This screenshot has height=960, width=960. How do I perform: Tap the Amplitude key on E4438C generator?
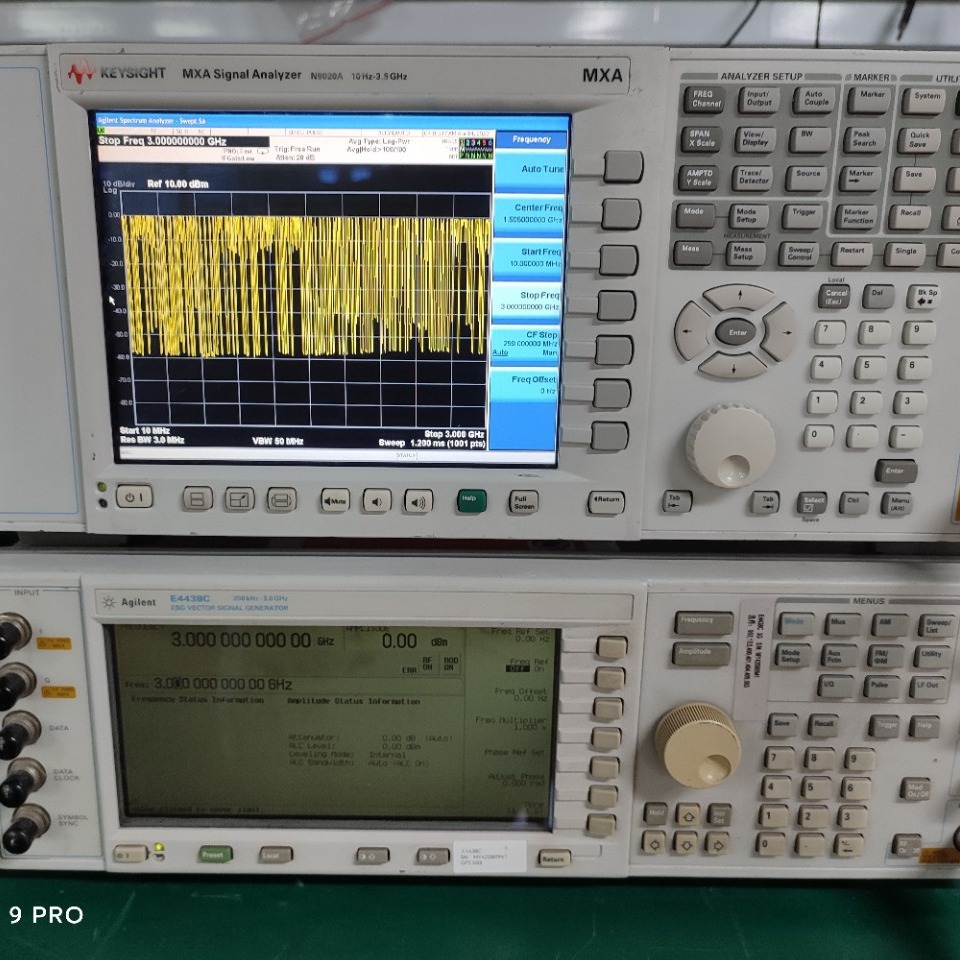(x=701, y=654)
